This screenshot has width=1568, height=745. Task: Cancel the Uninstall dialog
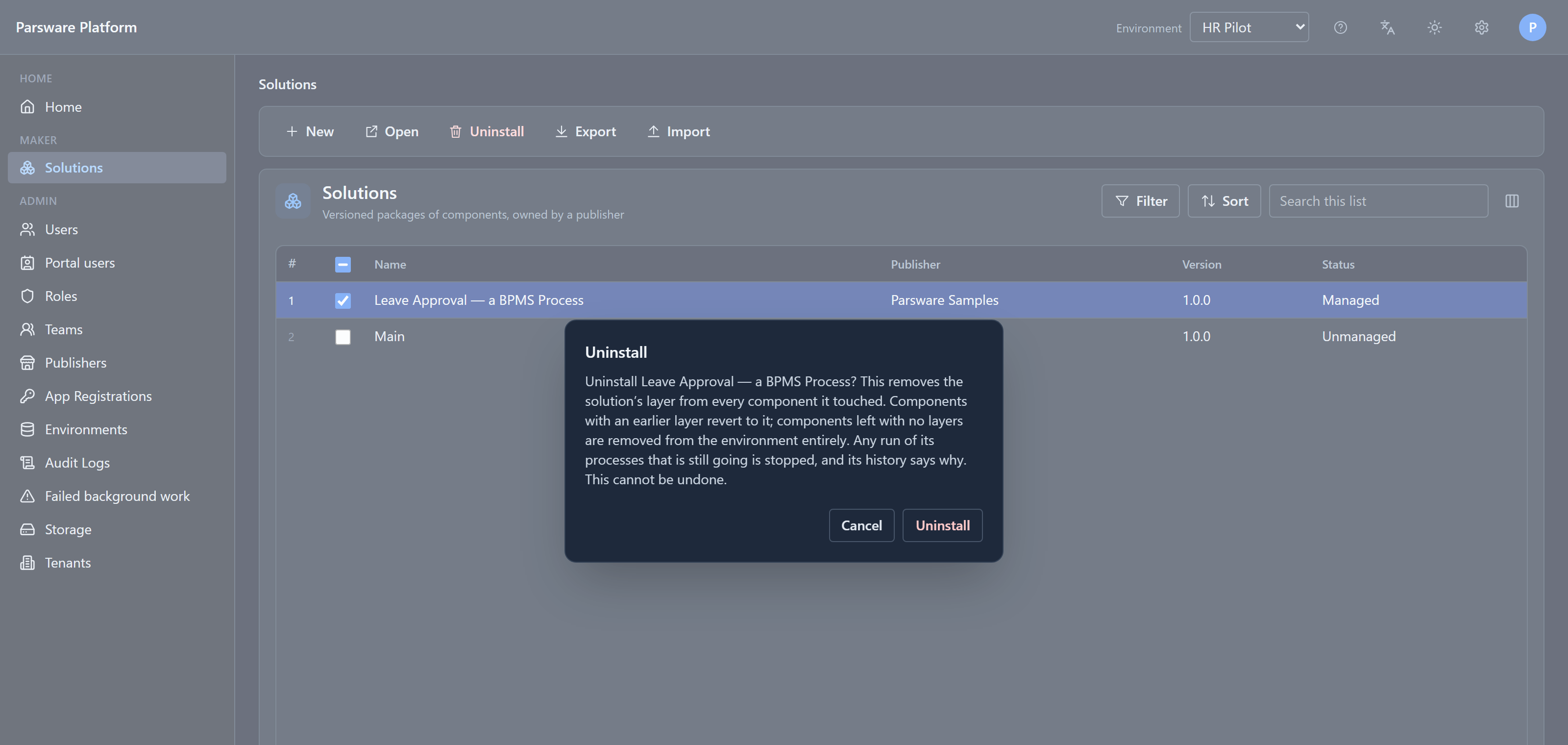pos(861,525)
